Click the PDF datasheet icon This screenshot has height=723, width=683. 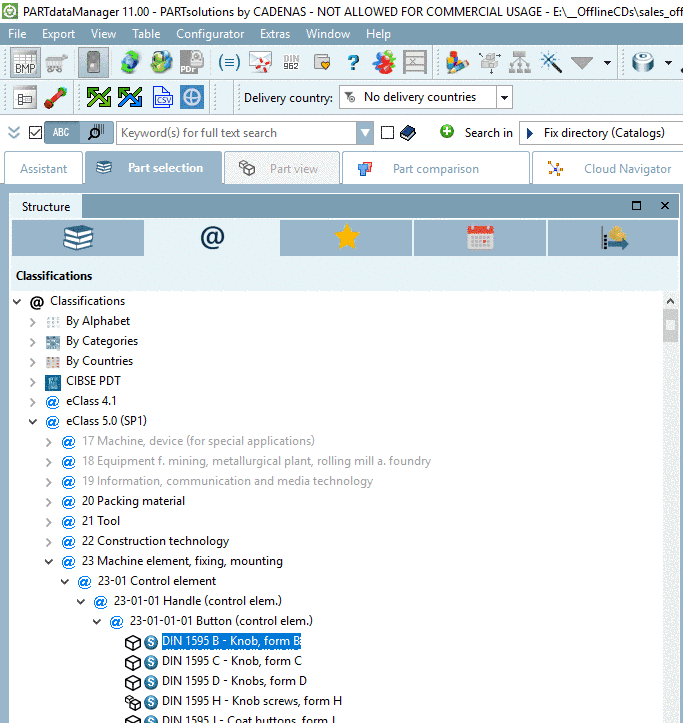(x=192, y=62)
